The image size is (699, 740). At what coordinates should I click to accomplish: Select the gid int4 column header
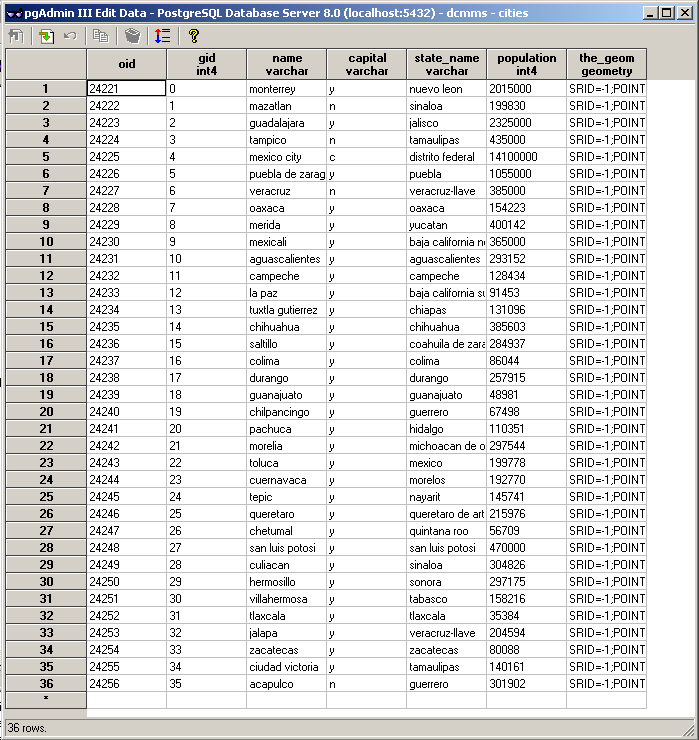pos(206,64)
